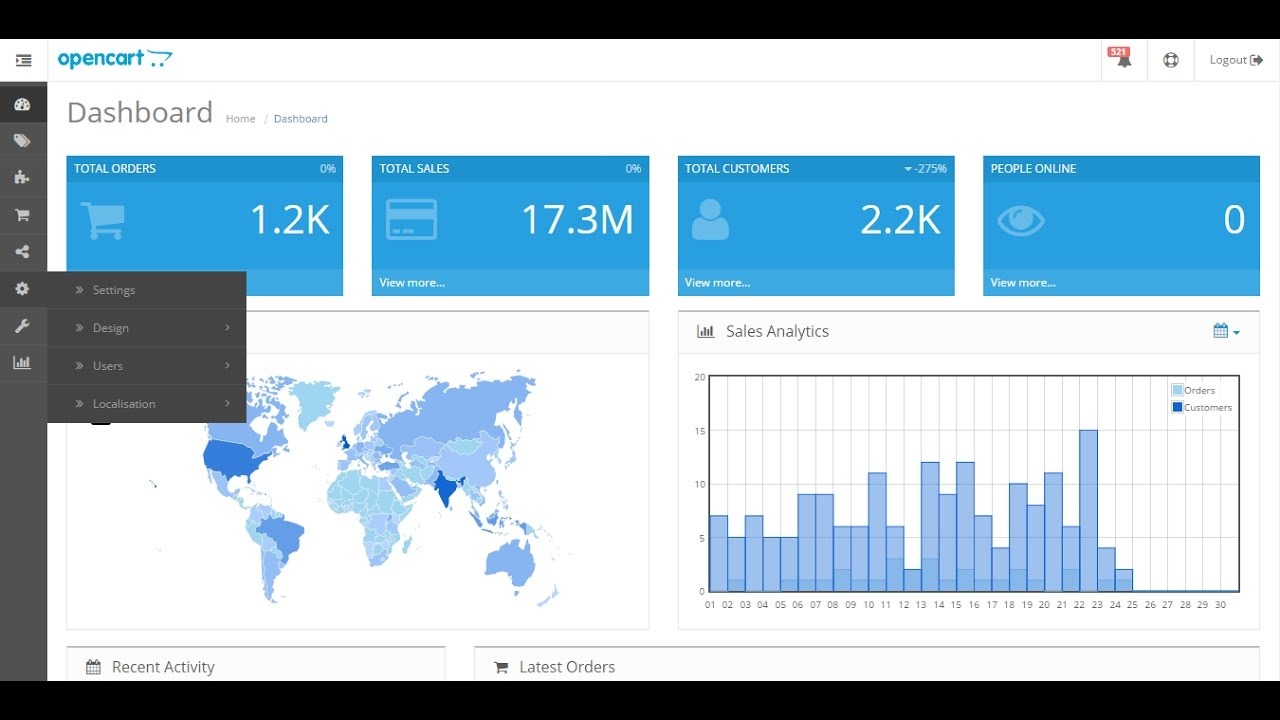Viewport: 1280px width, 720px height.
Task: Open the Dashboard sidebar icon
Action: coord(22,104)
